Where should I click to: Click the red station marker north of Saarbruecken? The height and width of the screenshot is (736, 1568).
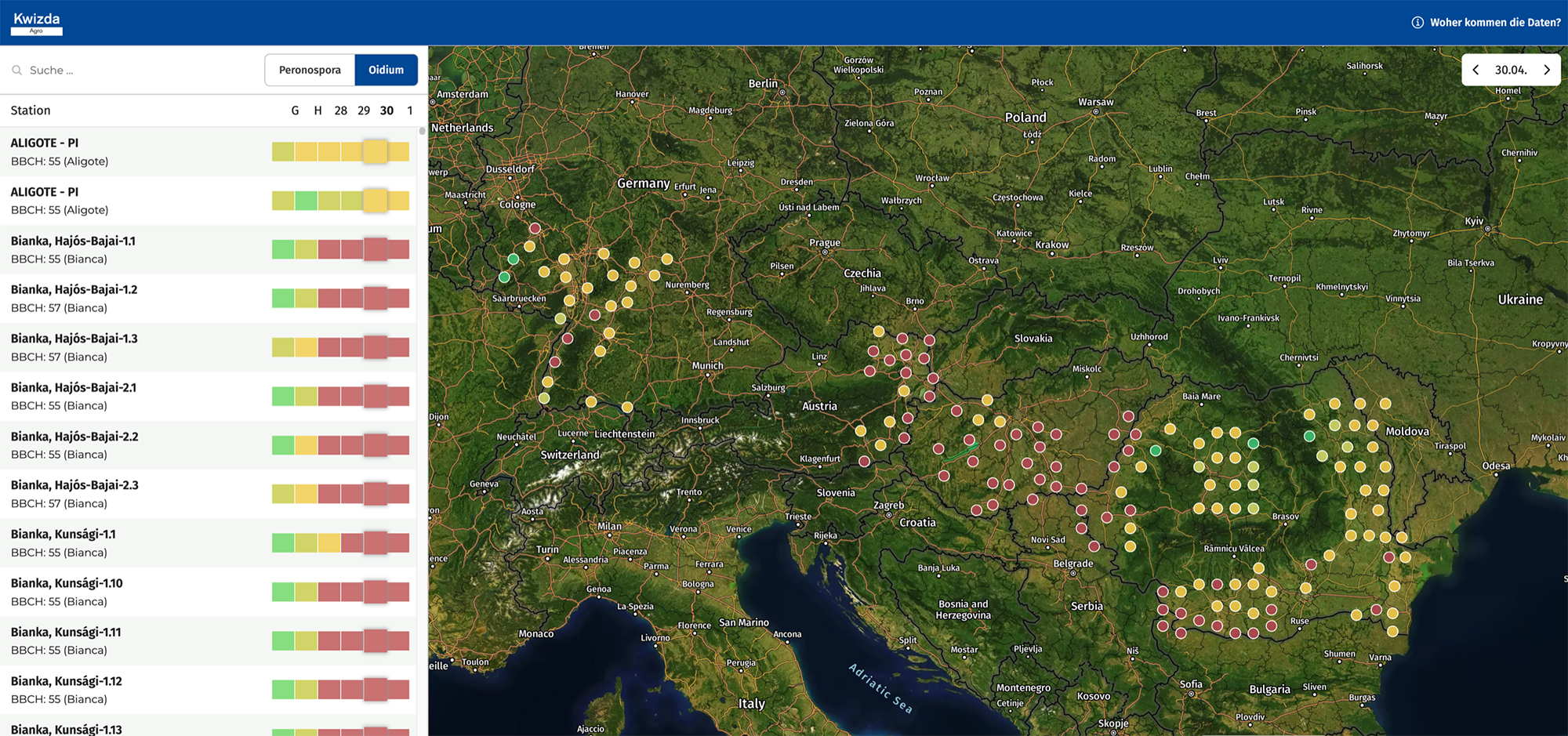click(x=535, y=229)
